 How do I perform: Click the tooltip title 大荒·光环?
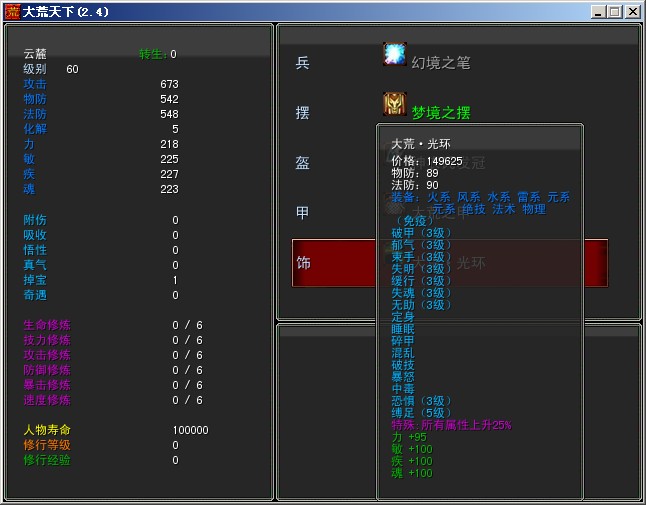tap(421, 144)
